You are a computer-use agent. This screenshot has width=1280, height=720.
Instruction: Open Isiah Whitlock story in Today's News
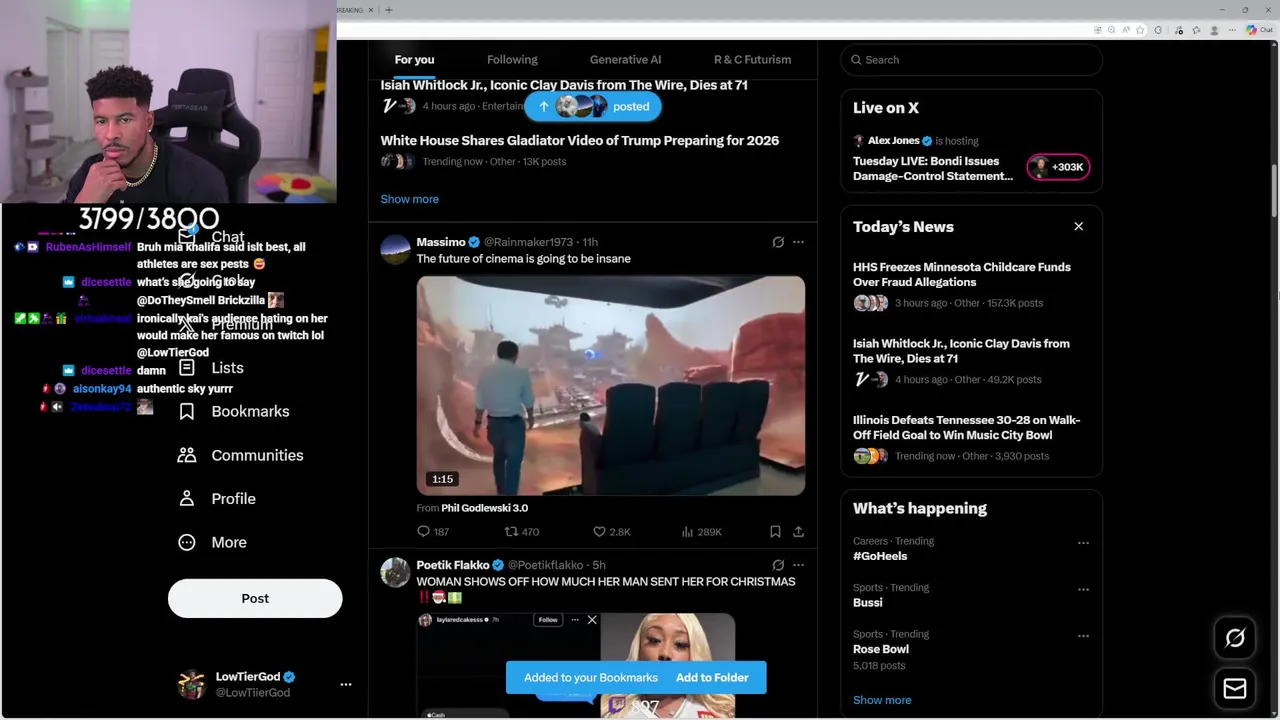click(x=961, y=351)
